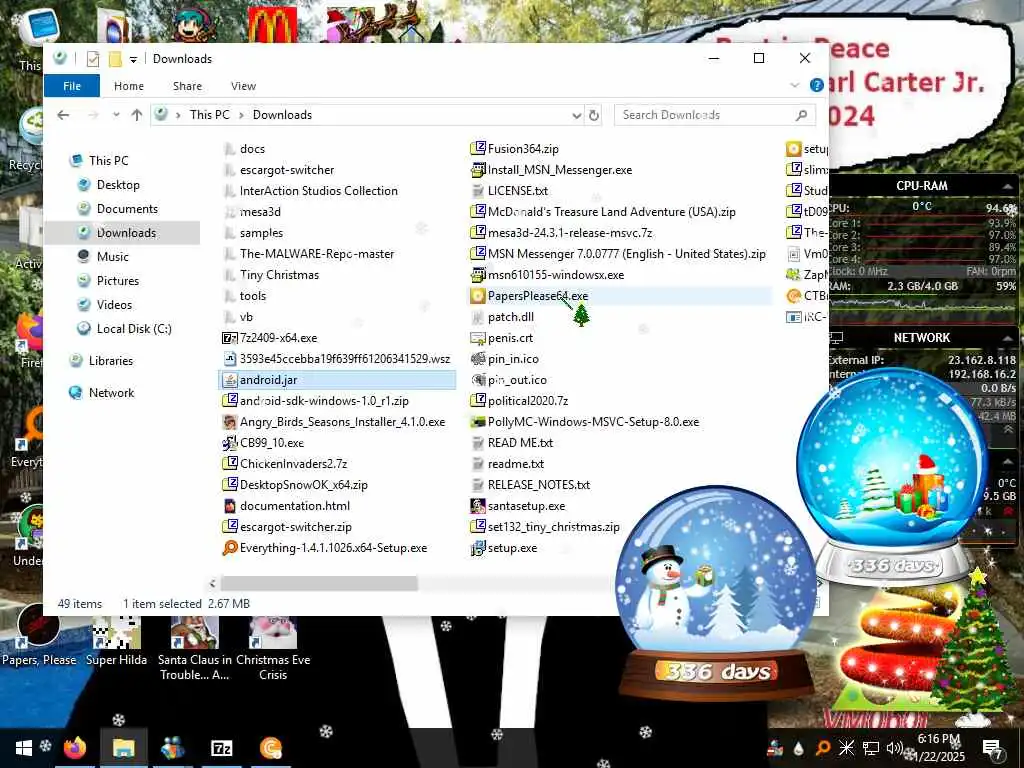
Task: Select the 7z2409-x64.exe file icon
Action: point(230,338)
